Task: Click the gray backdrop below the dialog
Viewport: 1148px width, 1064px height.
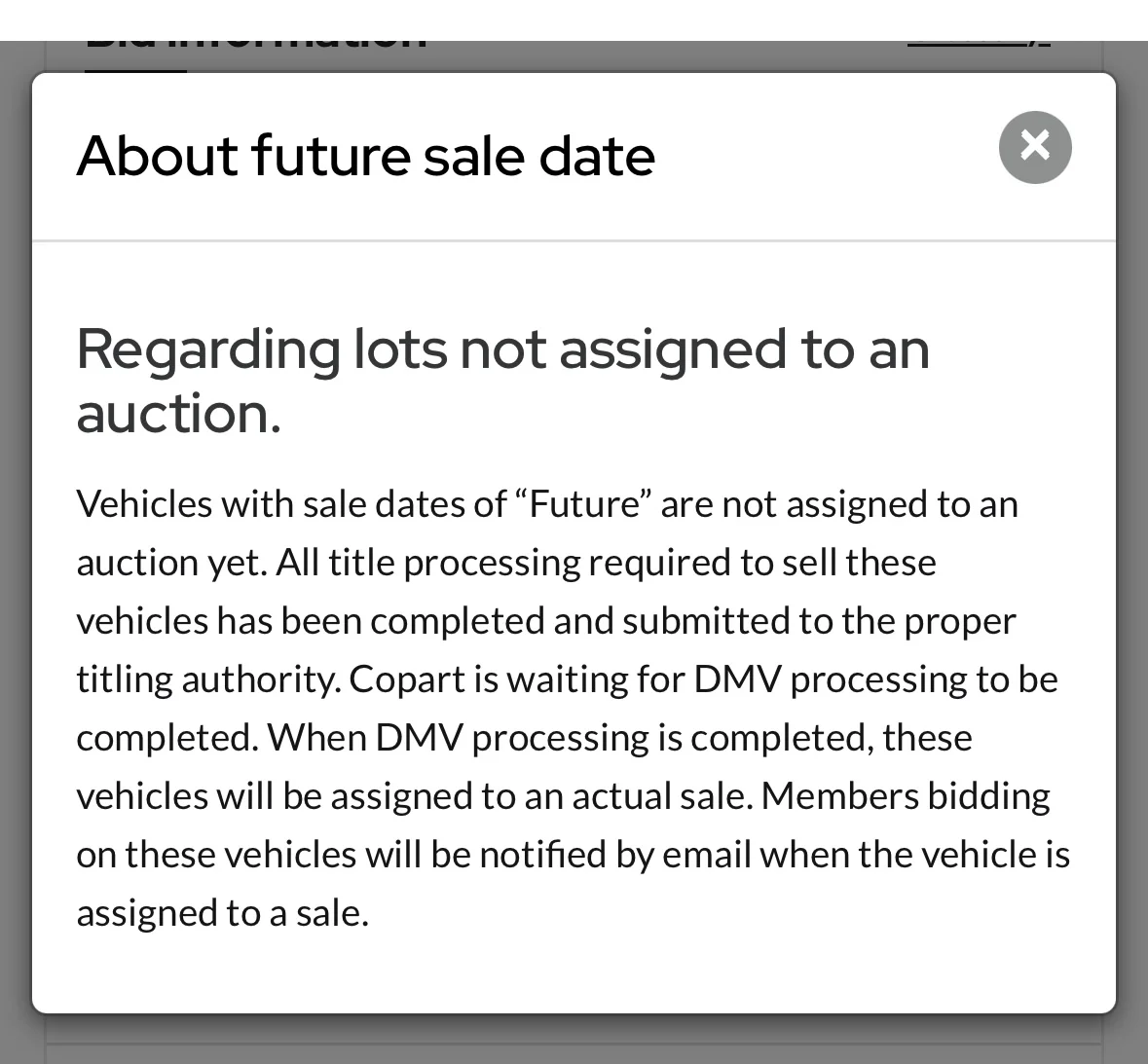Action: (x=574, y=1042)
